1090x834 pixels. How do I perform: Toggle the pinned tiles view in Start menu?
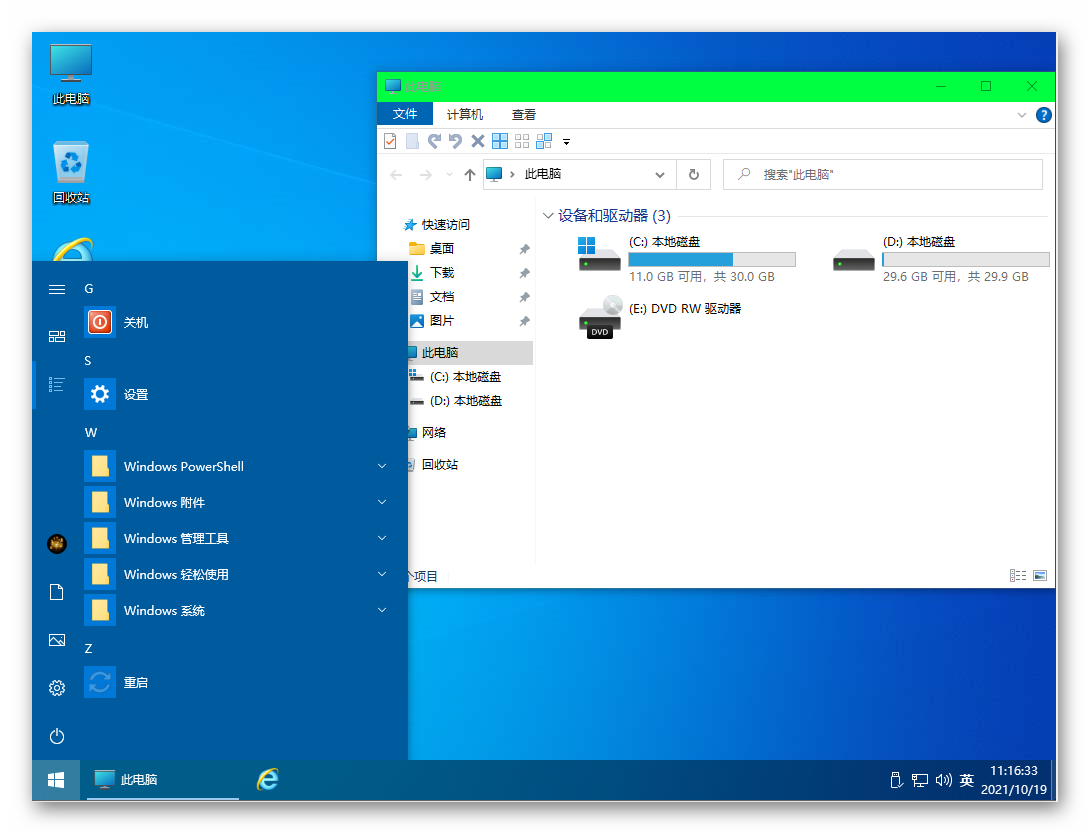pos(57,337)
